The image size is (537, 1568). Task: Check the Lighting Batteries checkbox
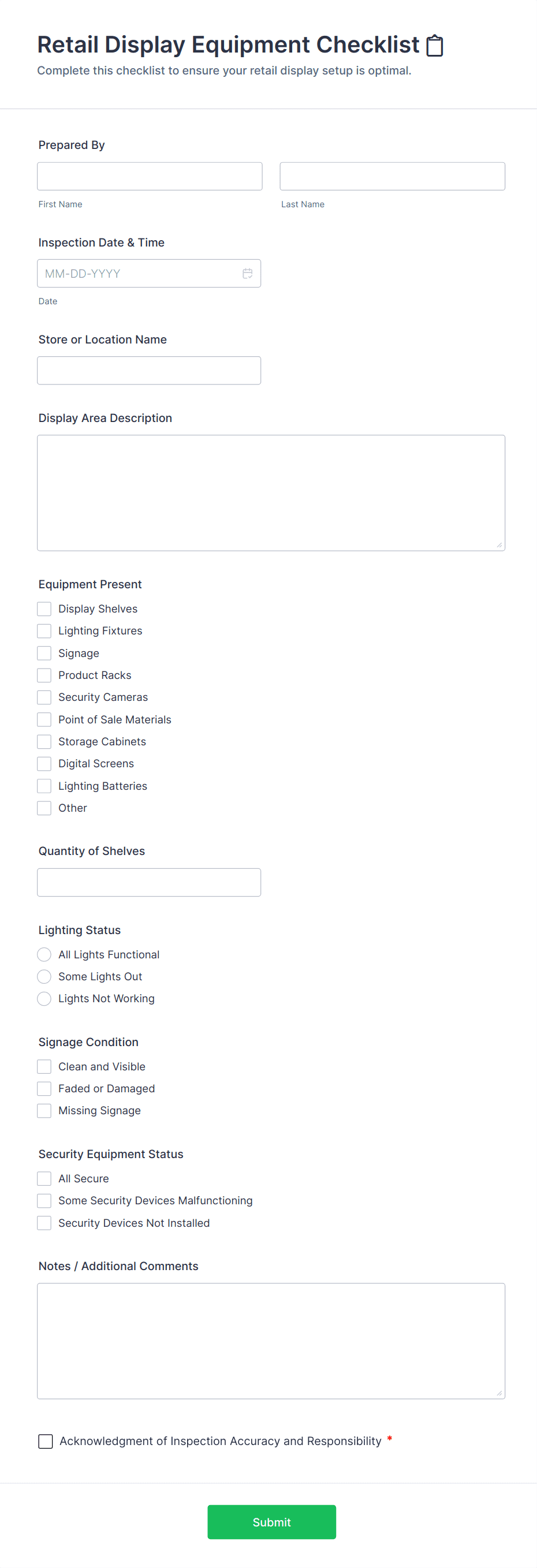pyautogui.click(x=44, y=786)
